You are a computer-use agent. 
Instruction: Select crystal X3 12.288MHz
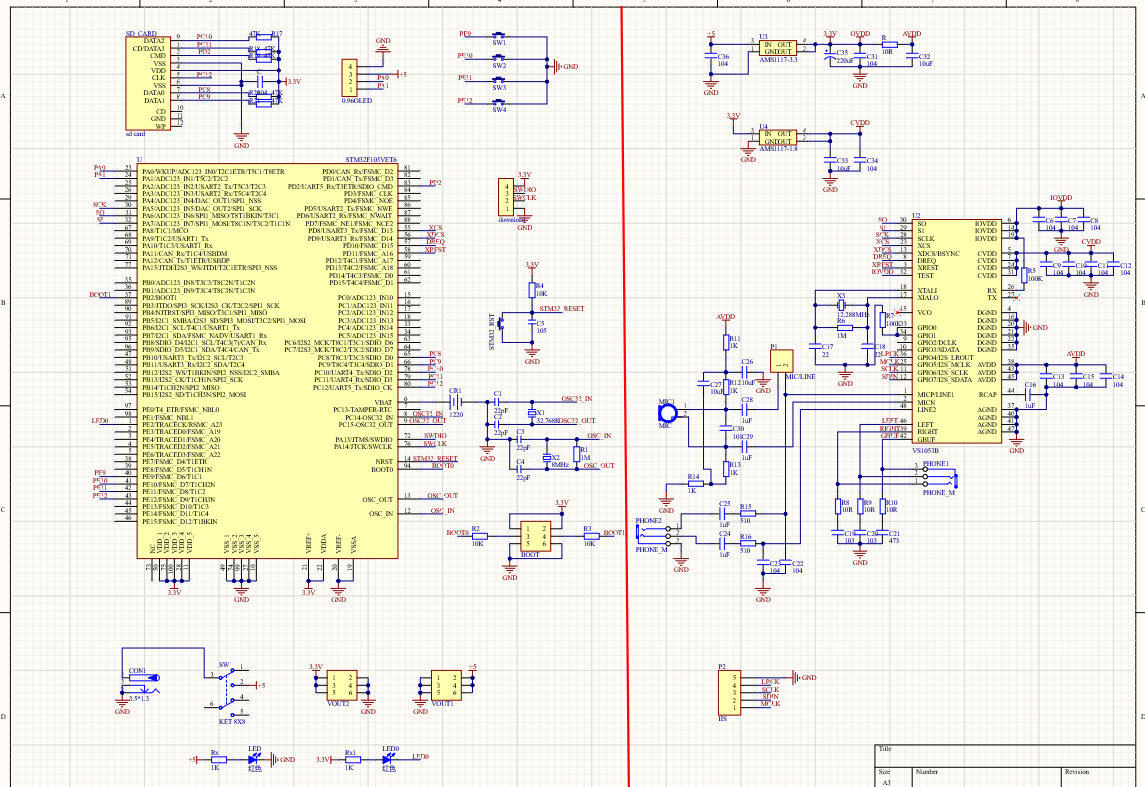841,304
